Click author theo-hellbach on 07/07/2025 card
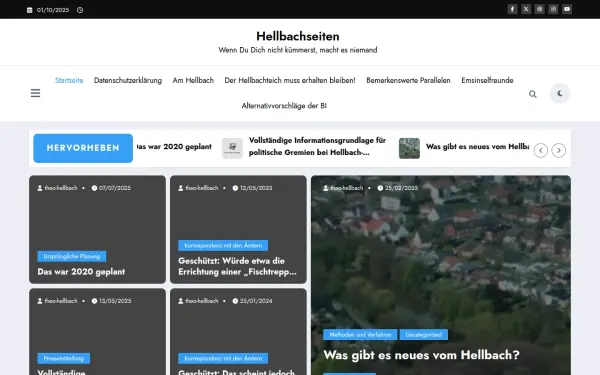Screen dimensions: 600x375 click(61, 188)
